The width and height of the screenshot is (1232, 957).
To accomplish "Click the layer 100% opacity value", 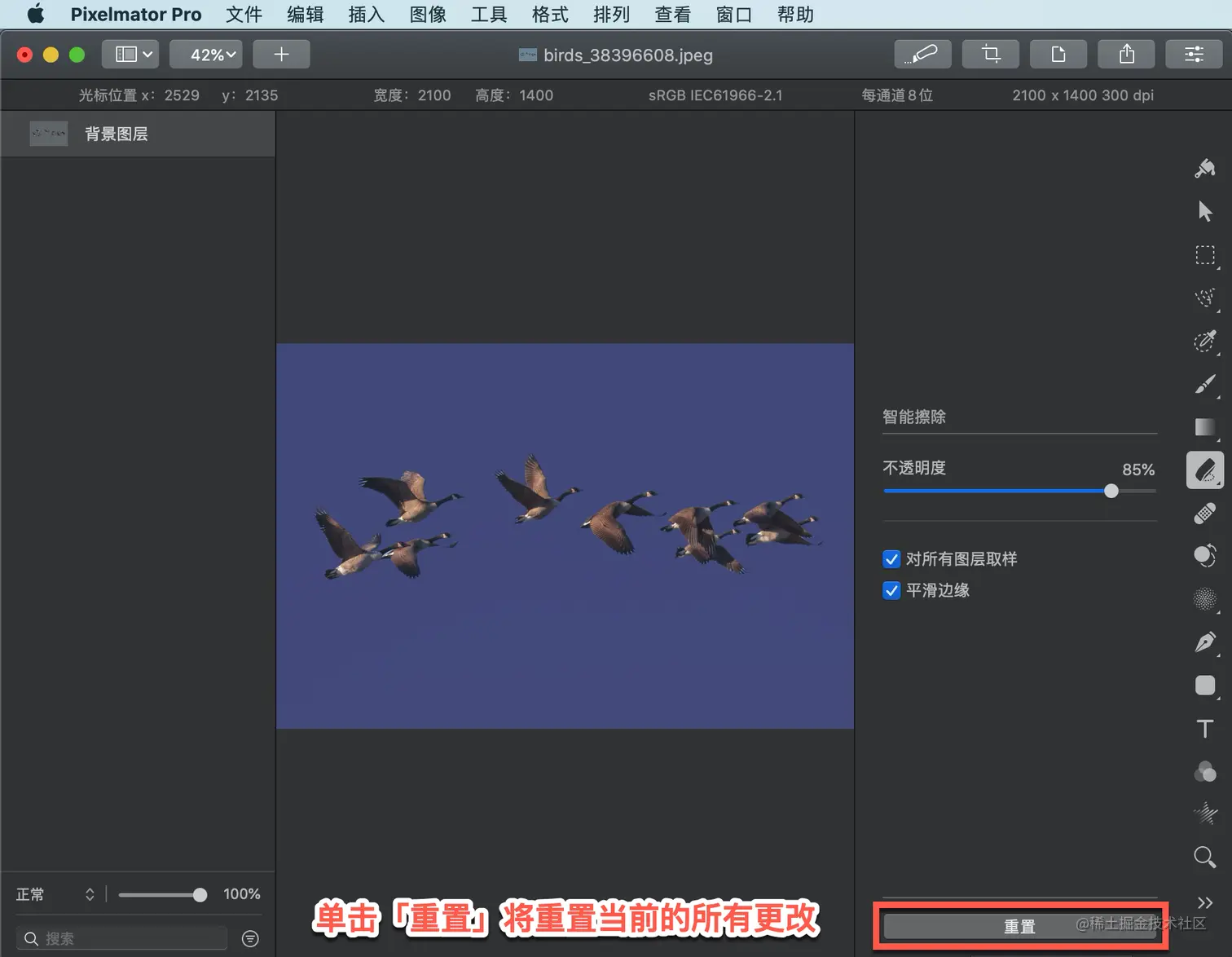I will 242,894.
